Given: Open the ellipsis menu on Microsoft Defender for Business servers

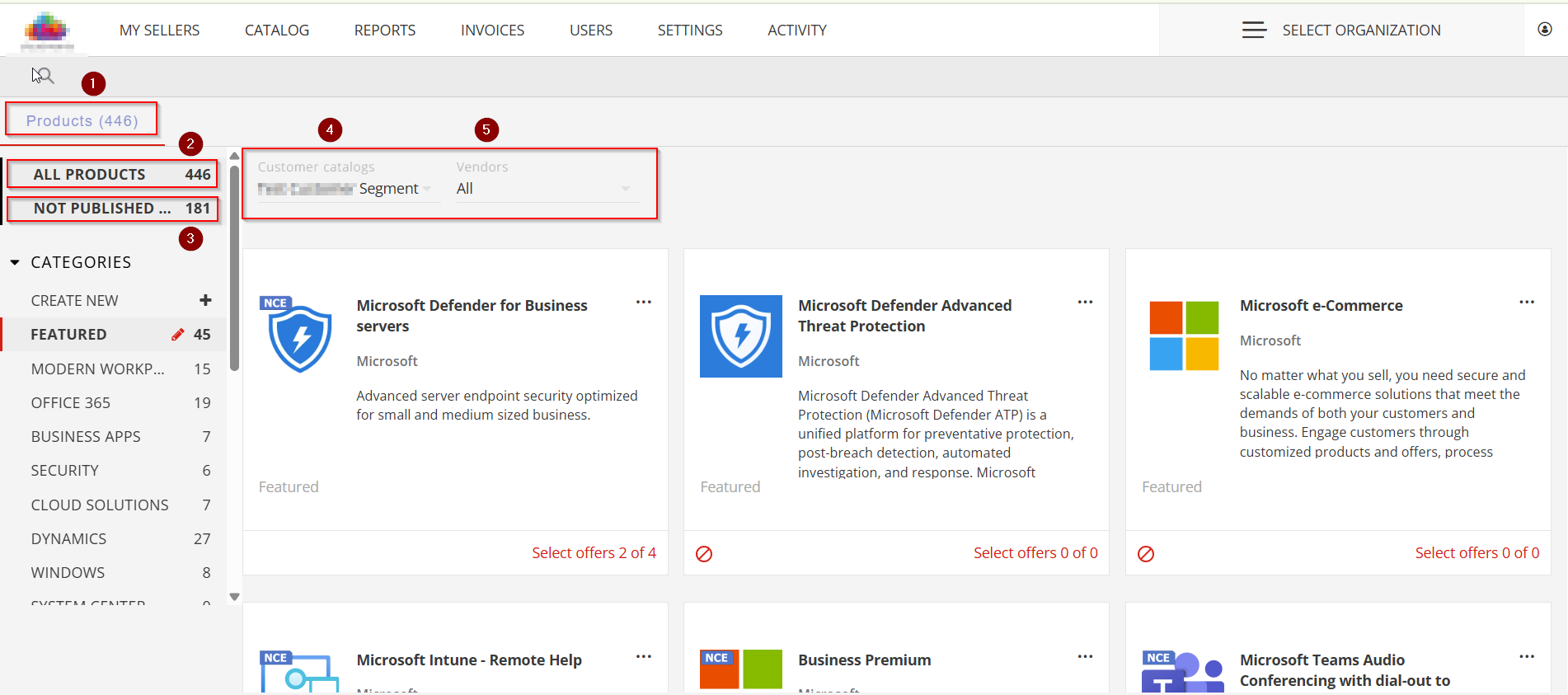Looking at the screenshot, I should [644, 302].
